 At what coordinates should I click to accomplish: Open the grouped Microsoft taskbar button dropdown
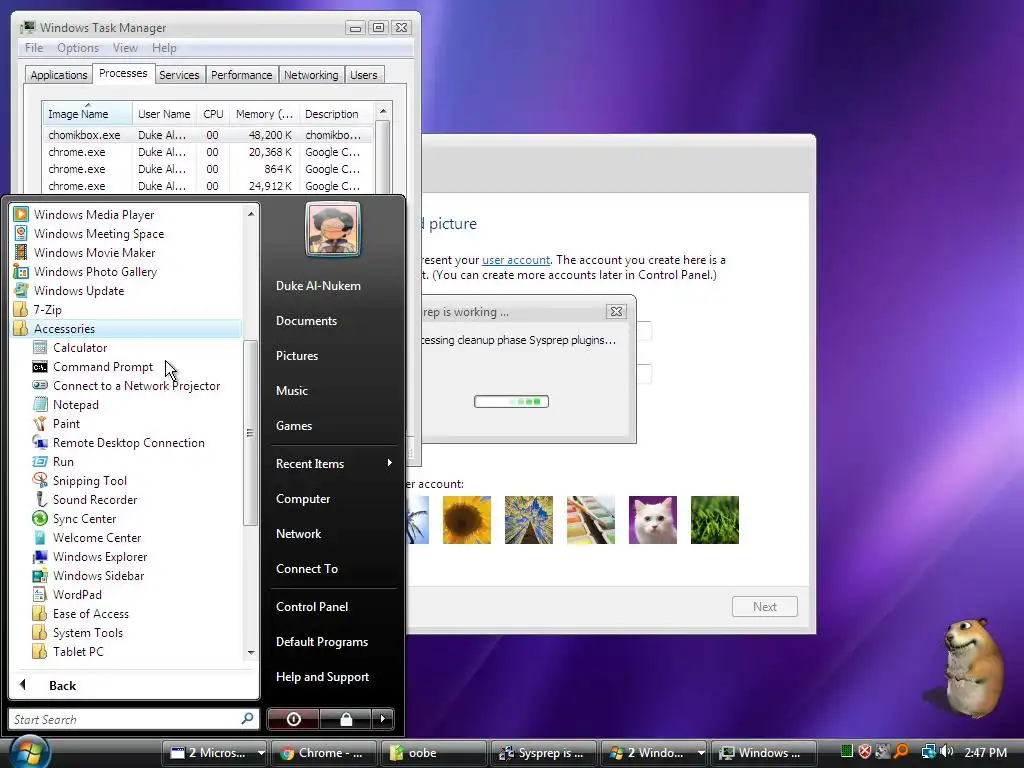[261, 752]
